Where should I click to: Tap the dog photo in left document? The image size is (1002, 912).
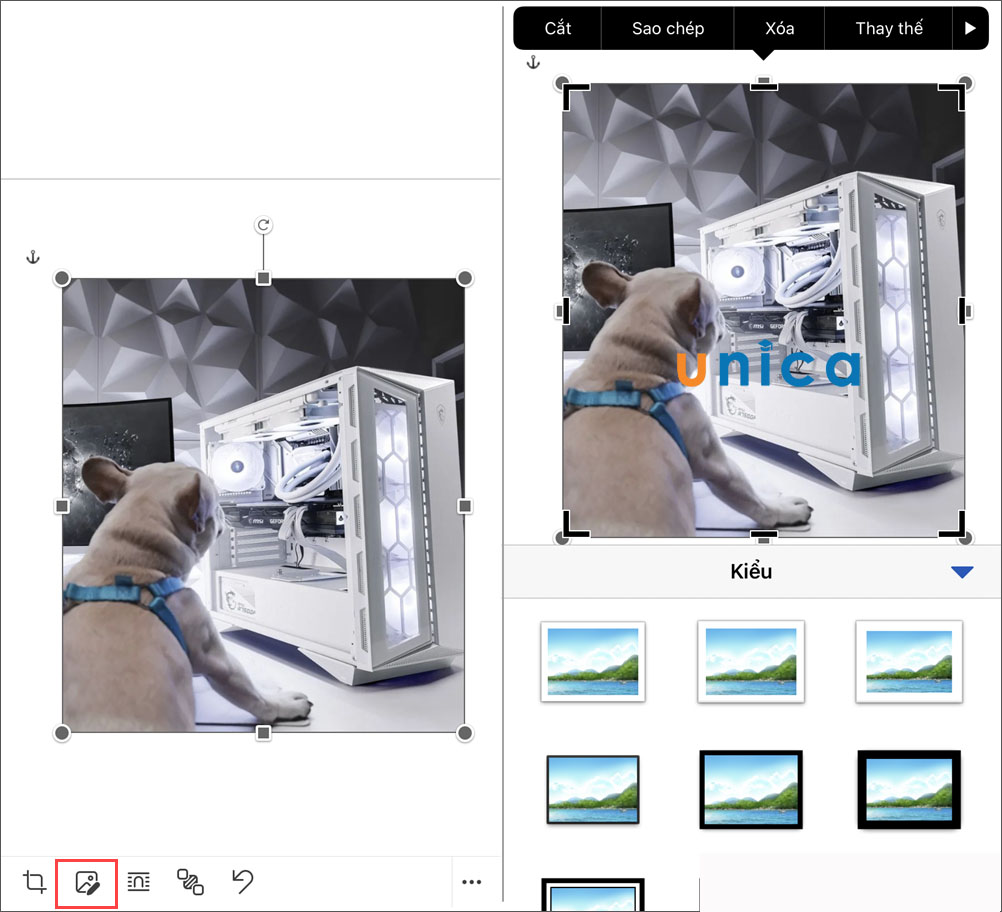263,505
